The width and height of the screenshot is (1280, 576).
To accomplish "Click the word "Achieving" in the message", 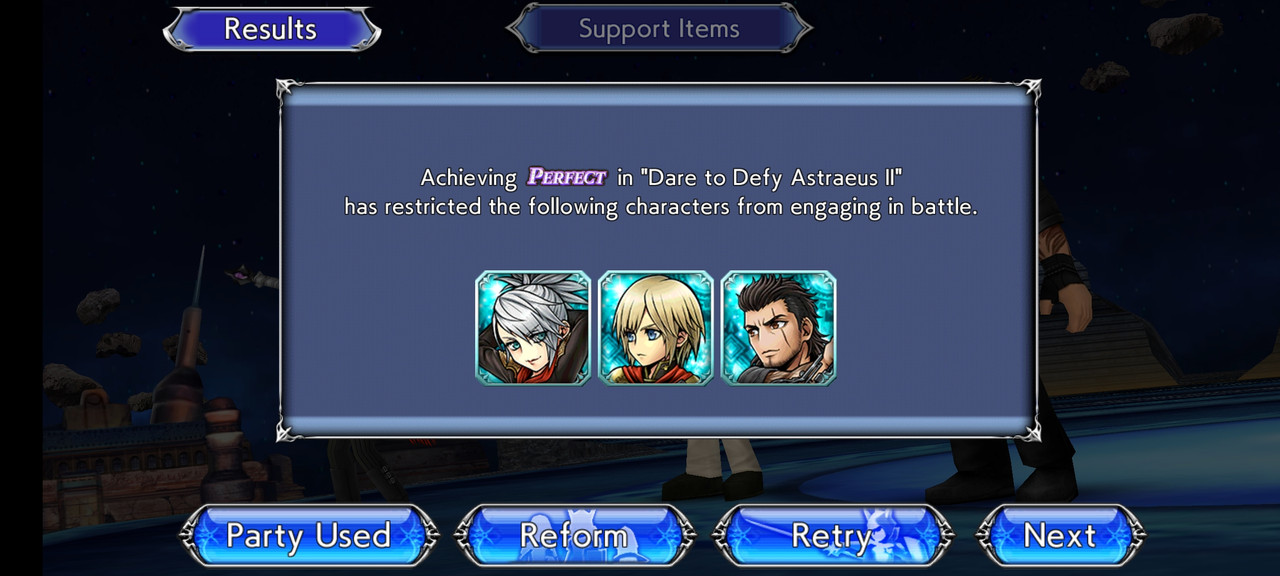I will (469, 178).
